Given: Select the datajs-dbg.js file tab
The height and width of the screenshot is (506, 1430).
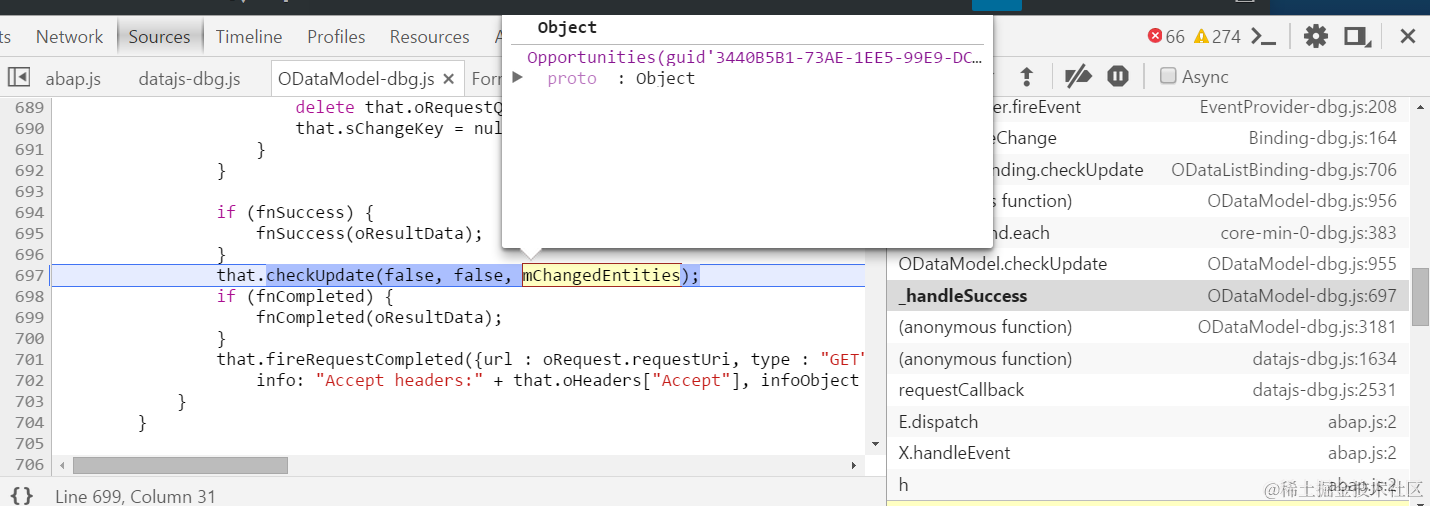Looking at the screenshot, I should coord(190,78).
